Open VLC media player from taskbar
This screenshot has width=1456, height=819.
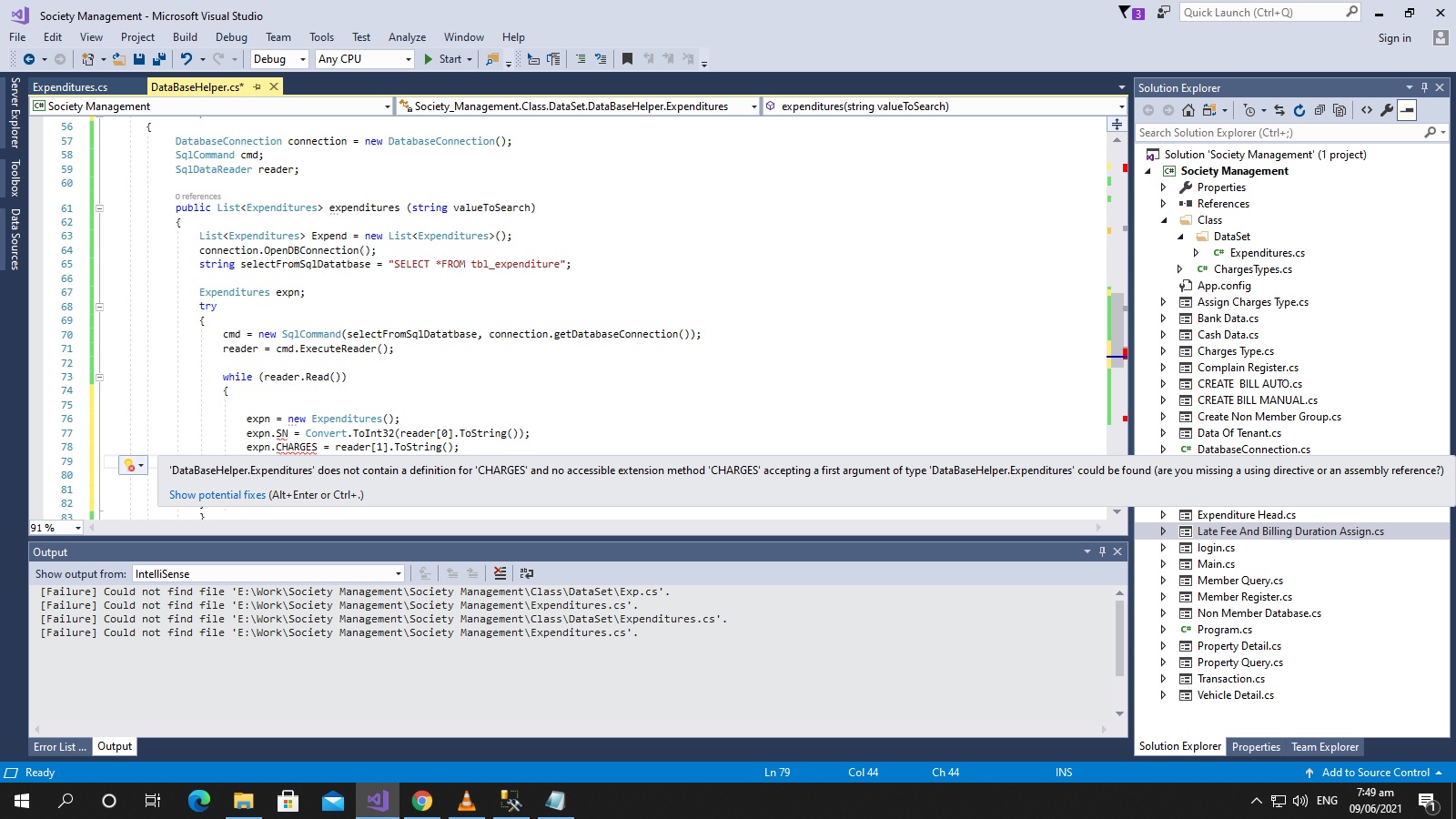pos(466,801)
